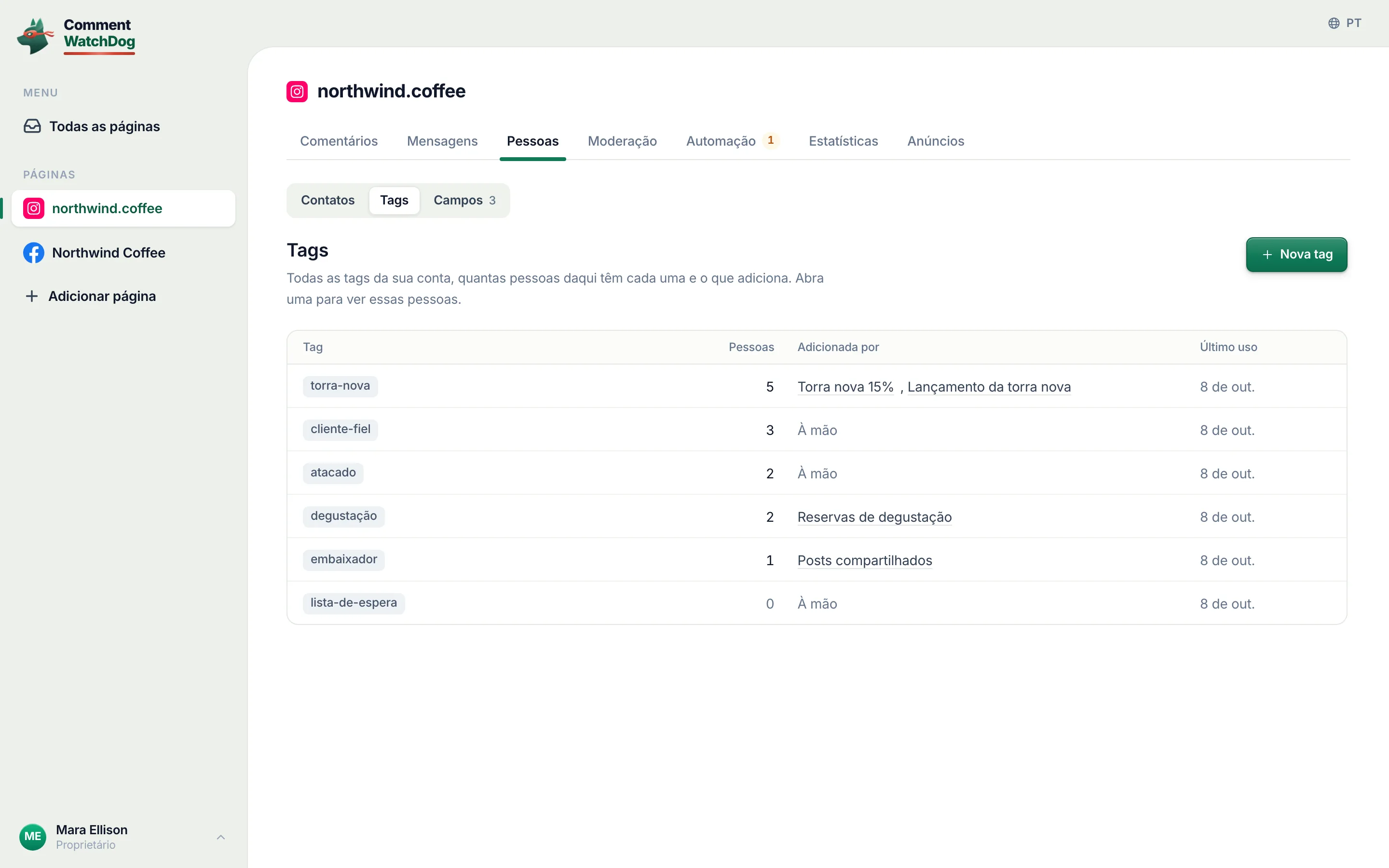Viewport: 1389px width, 868px height.
Task: Open the Campos sub-tab
Action: 464,200
